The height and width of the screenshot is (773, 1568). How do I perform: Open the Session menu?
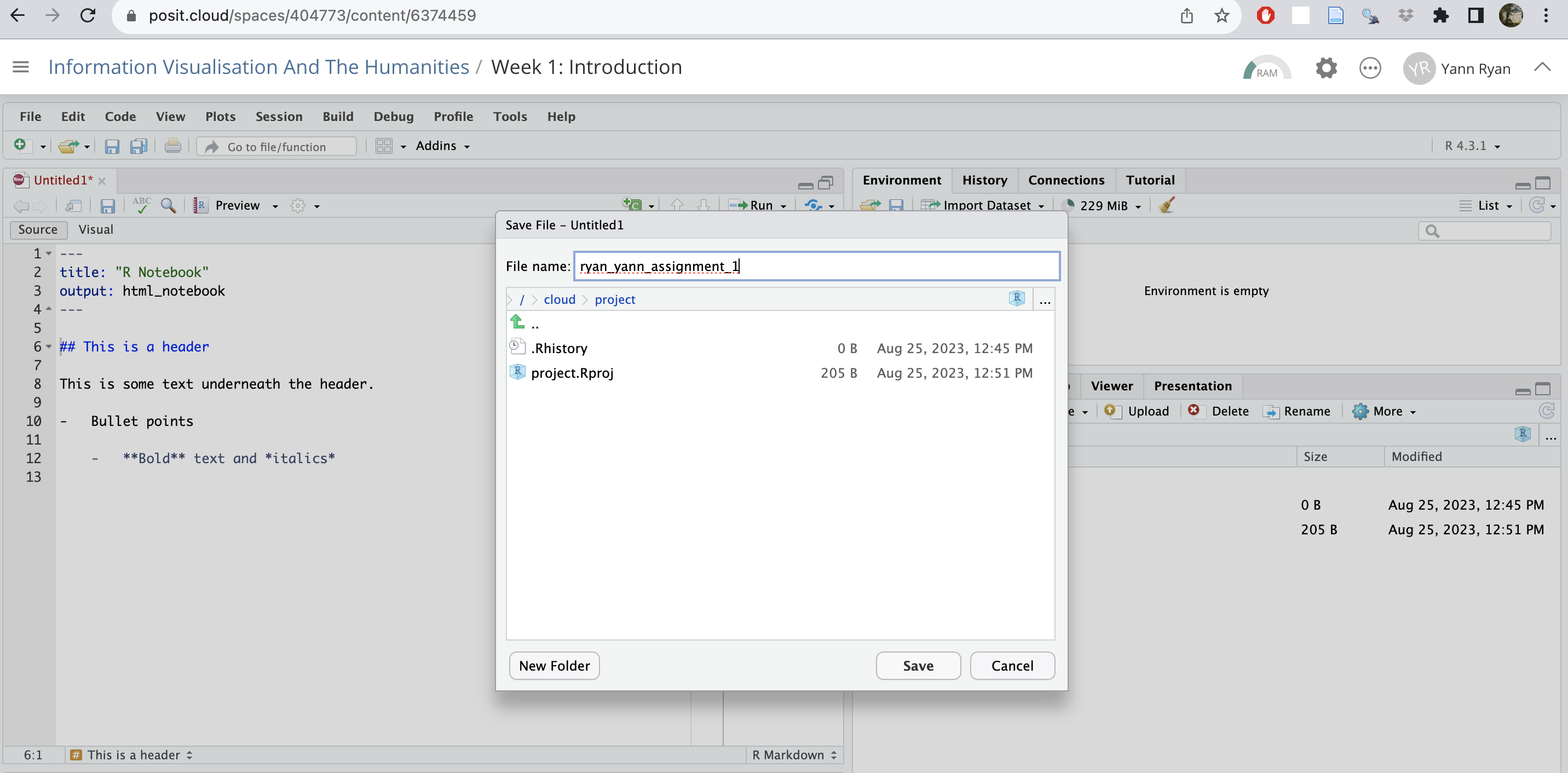[x=278, y=116]
